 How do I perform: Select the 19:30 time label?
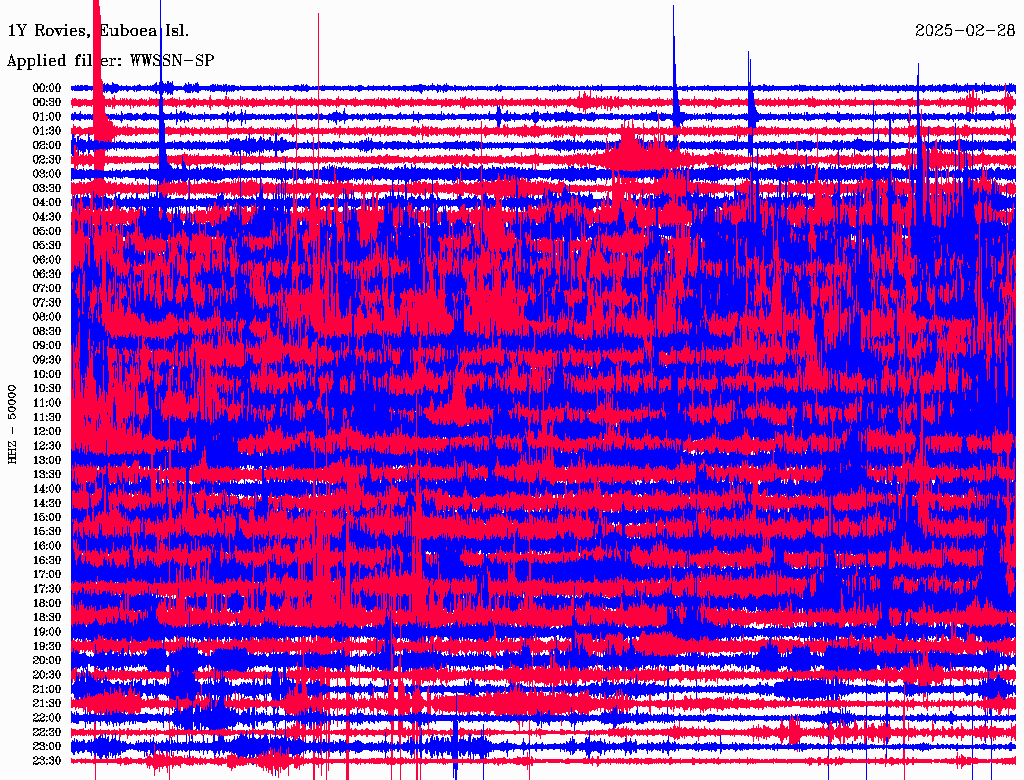coord(47,647)
